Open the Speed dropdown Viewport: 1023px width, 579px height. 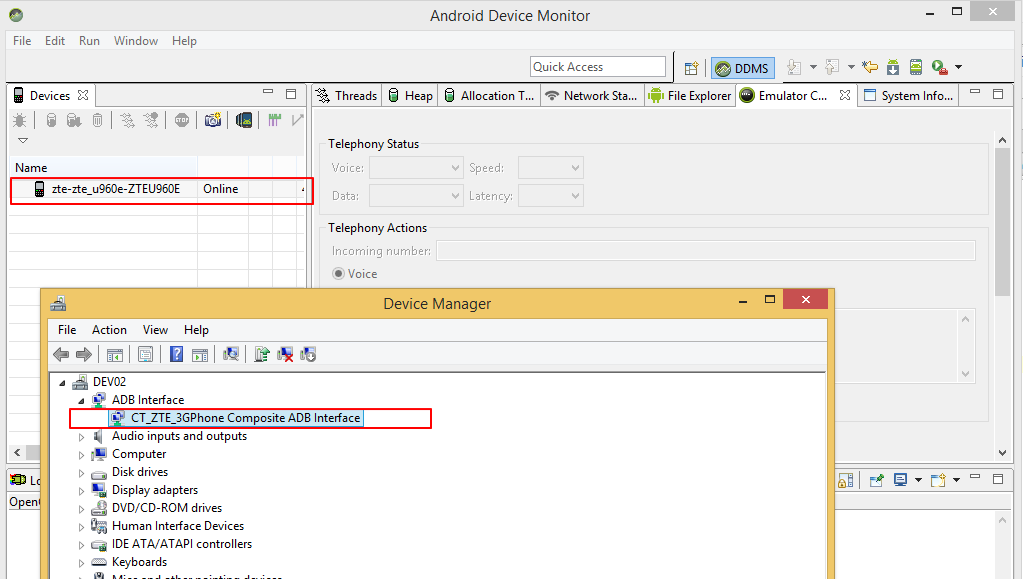tap(551, 168)
